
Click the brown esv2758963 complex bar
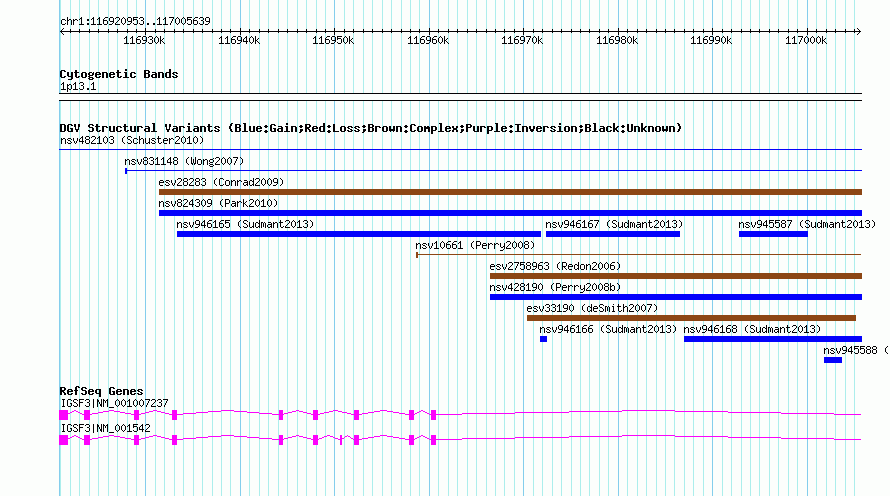coord(676,276)
